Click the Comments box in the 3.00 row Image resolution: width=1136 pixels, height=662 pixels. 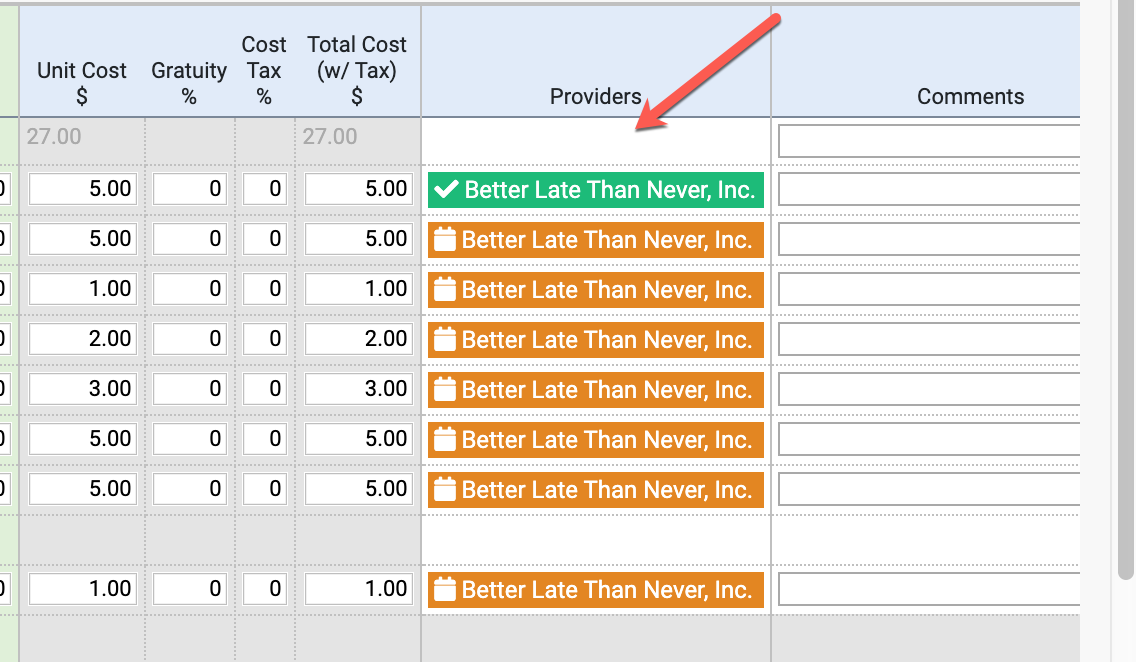[929, 389]
